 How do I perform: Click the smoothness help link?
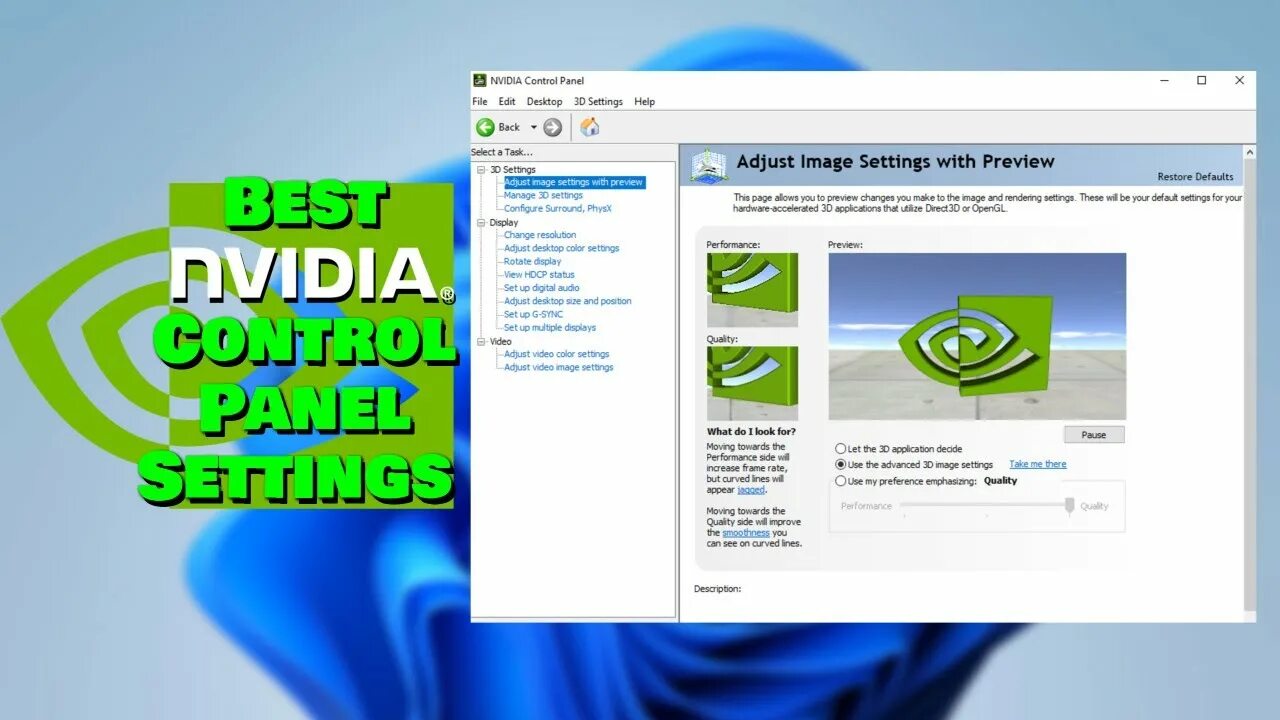pyautogui.click(x=746, y=533)
